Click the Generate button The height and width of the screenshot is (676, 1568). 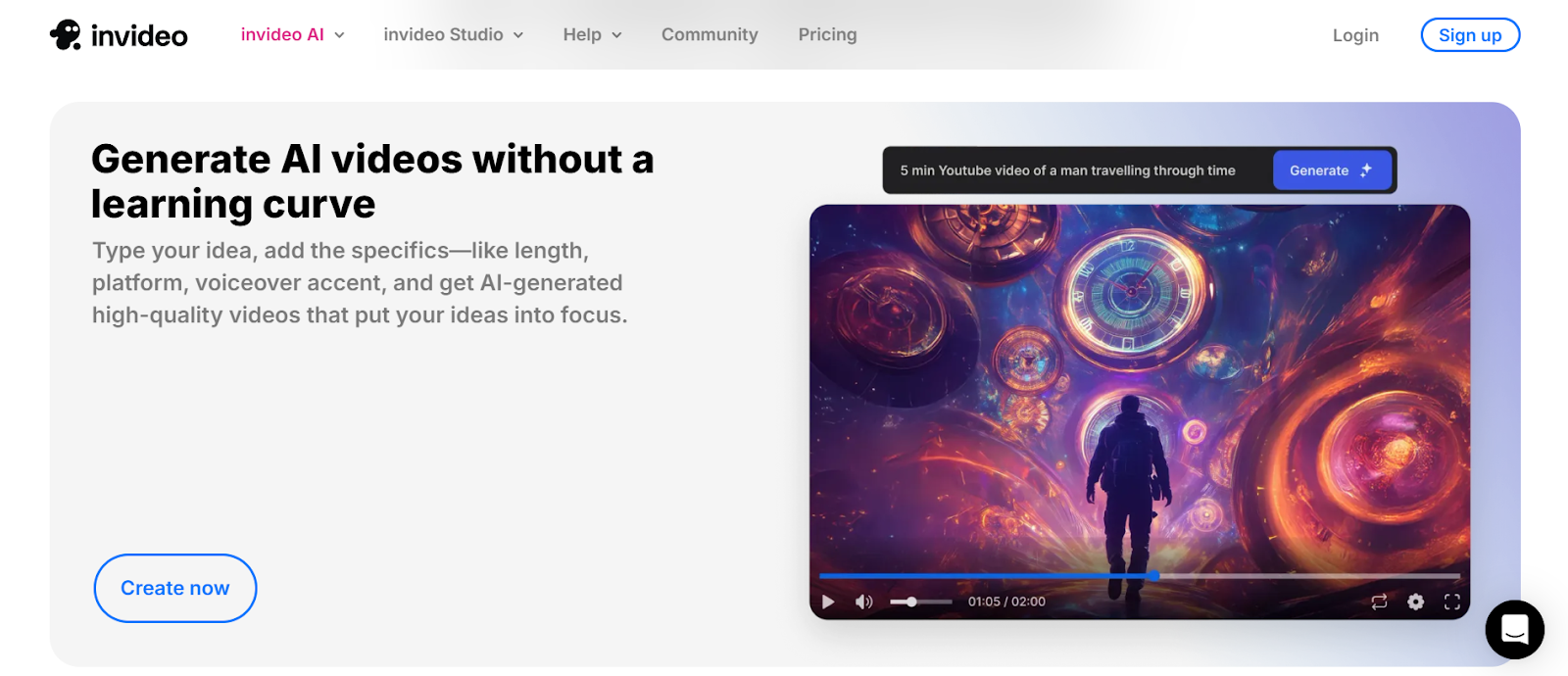[x=1332, y=170]
